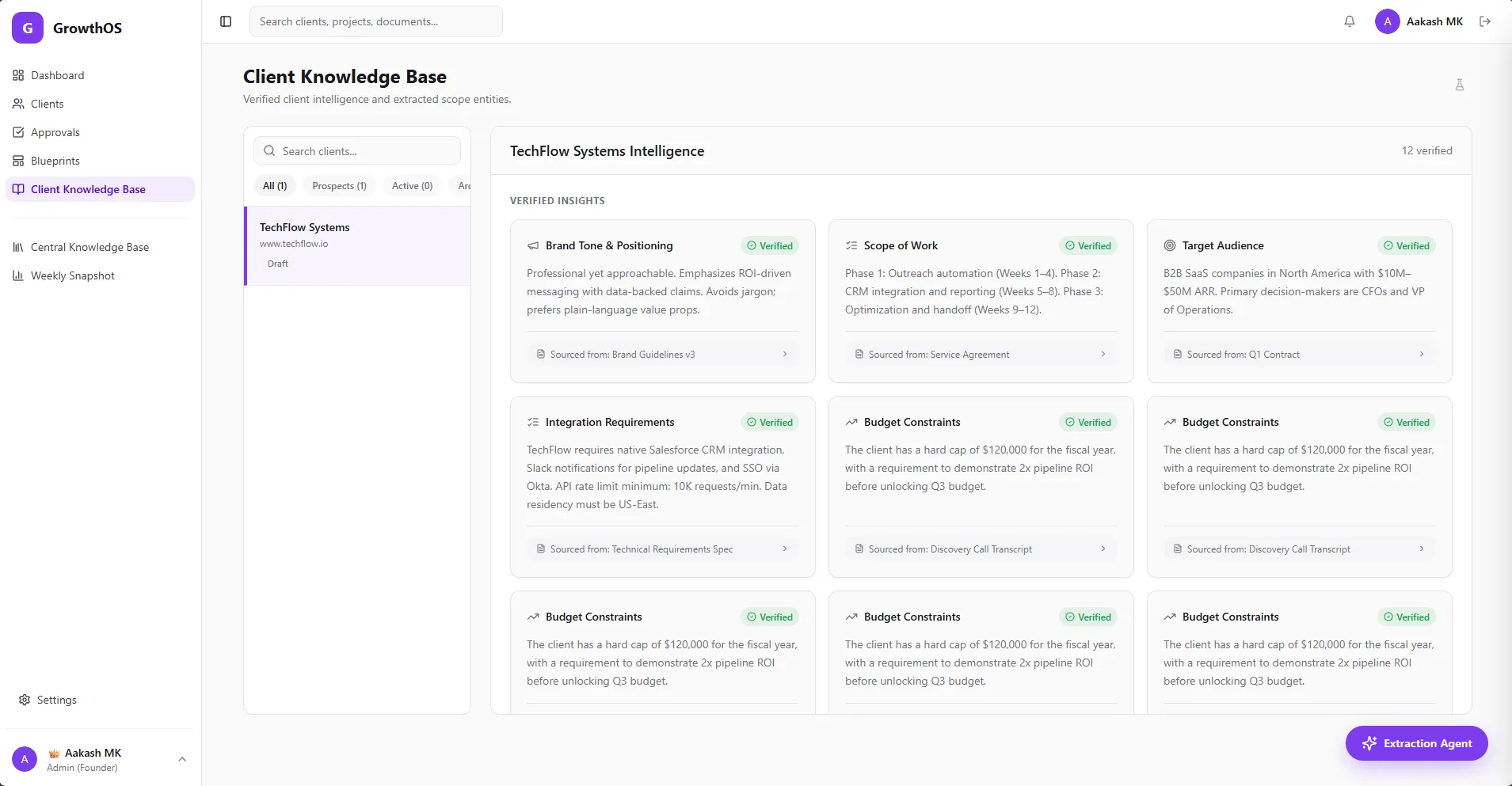Click the flask icon above the insights panel

coord(1459,85)
